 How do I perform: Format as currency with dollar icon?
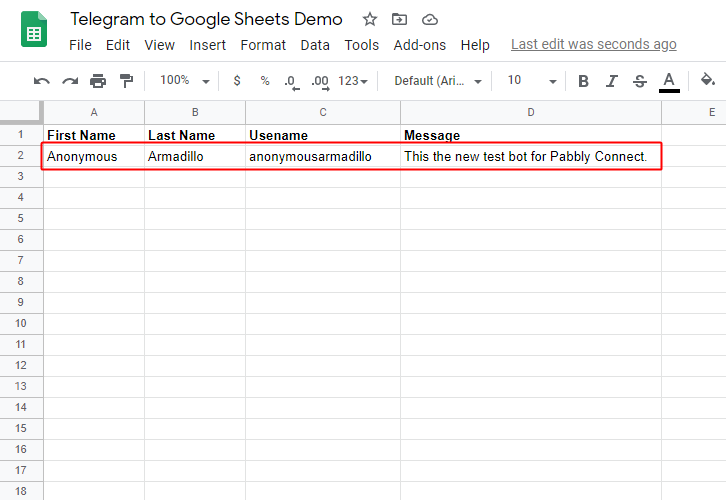click(x=237, y=81)
